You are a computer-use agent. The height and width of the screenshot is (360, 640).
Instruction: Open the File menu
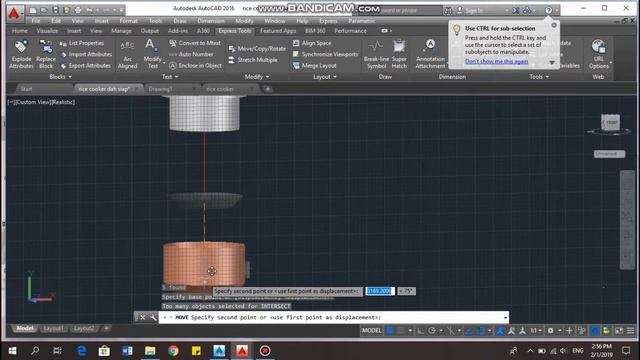coord(36,21)
